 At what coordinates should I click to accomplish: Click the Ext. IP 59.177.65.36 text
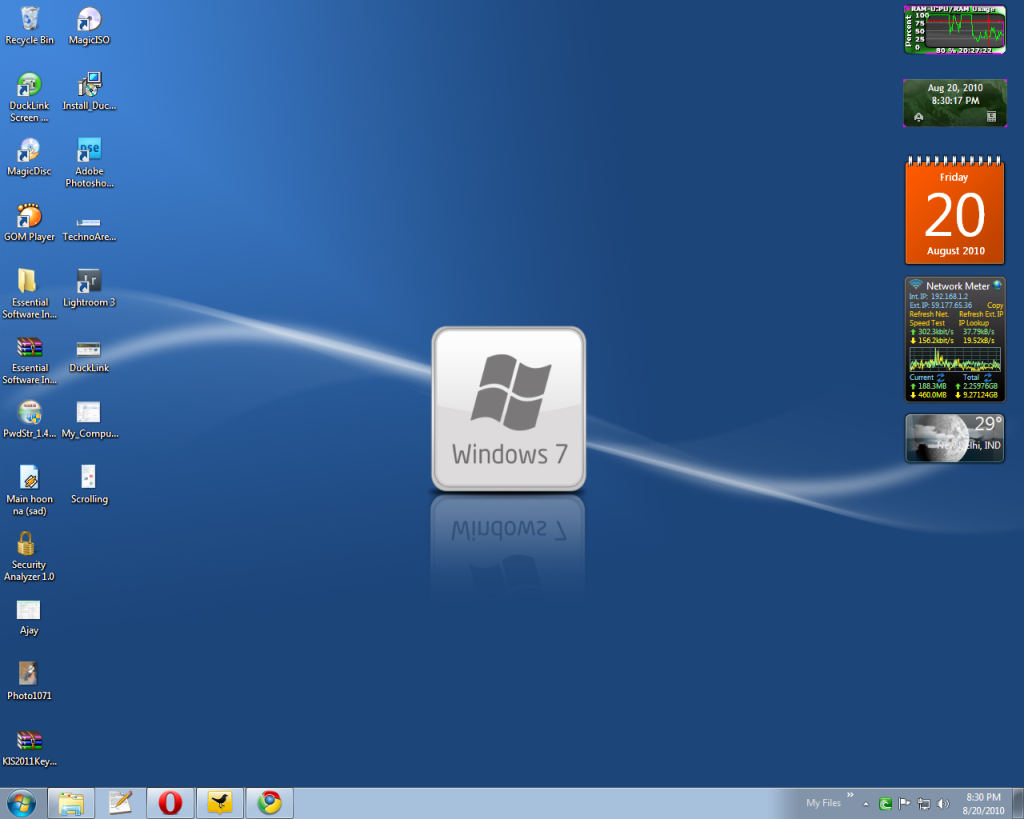(940, 305)
